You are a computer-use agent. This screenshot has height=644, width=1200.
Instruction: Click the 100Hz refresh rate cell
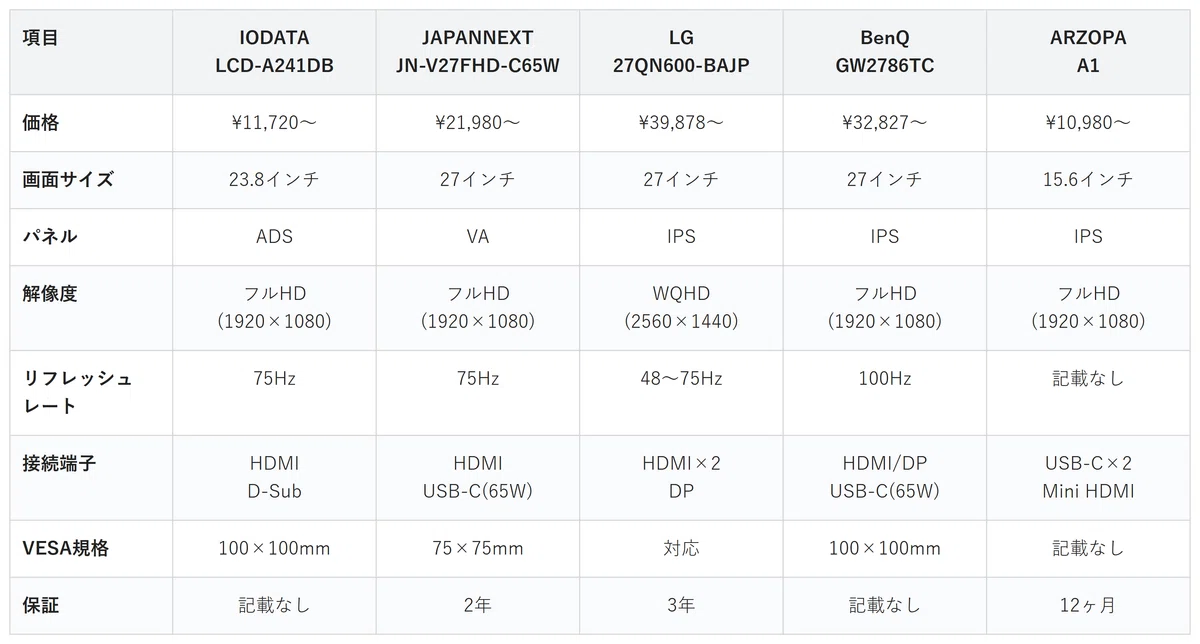click(884, 393)
